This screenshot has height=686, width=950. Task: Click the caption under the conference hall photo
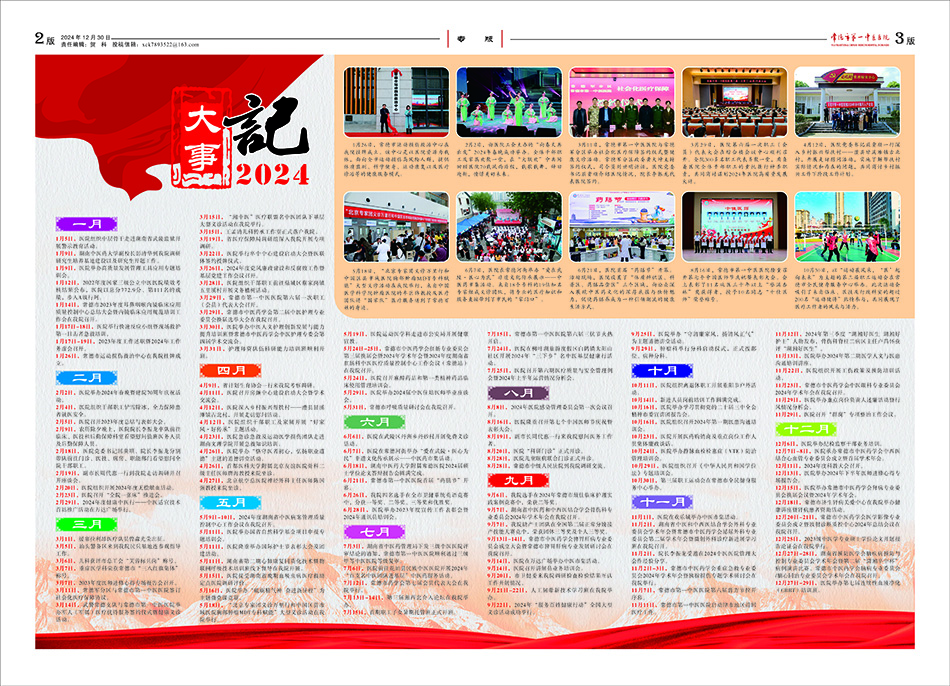coord(734,163)
